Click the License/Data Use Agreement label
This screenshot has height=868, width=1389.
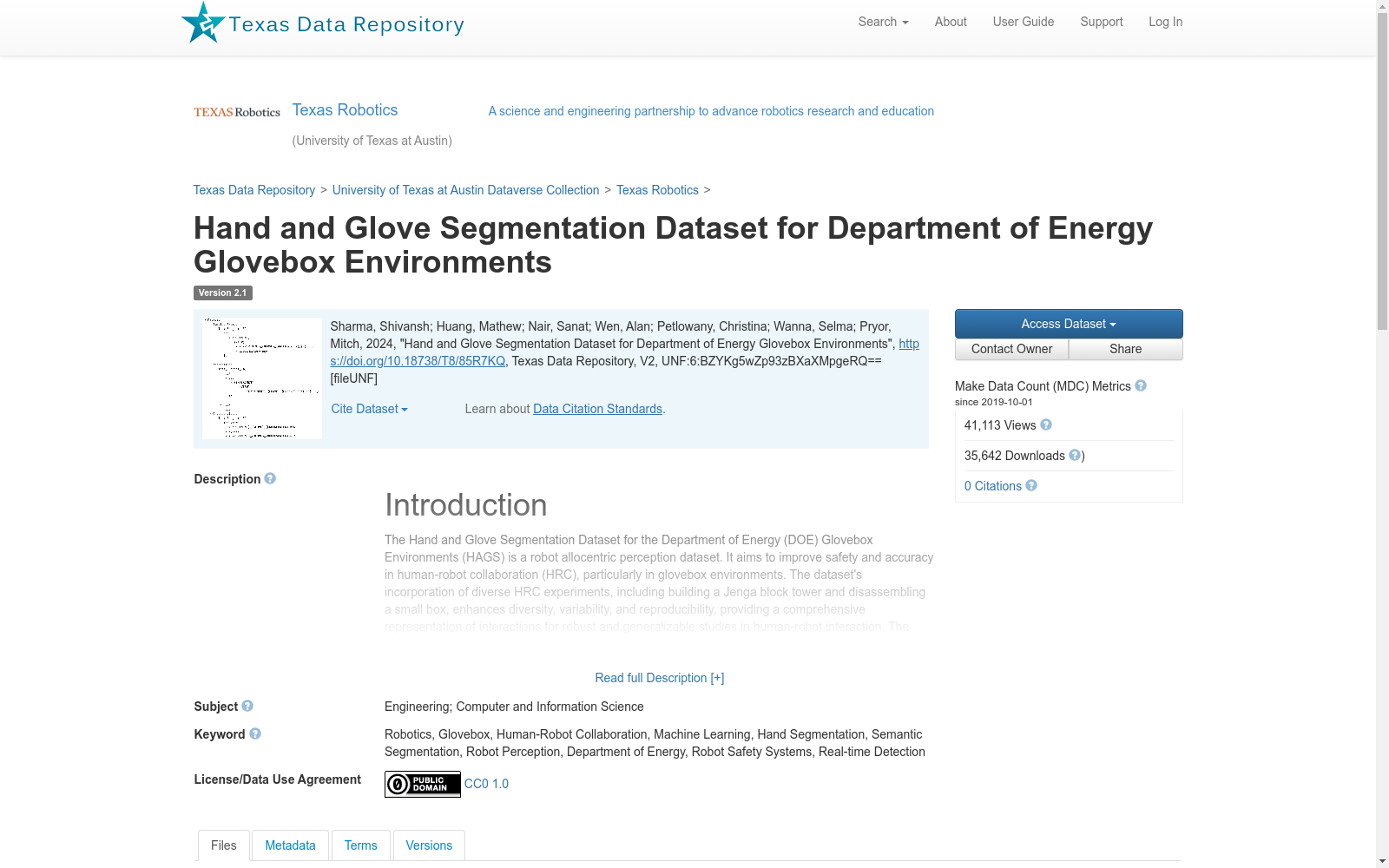(278, 779)
